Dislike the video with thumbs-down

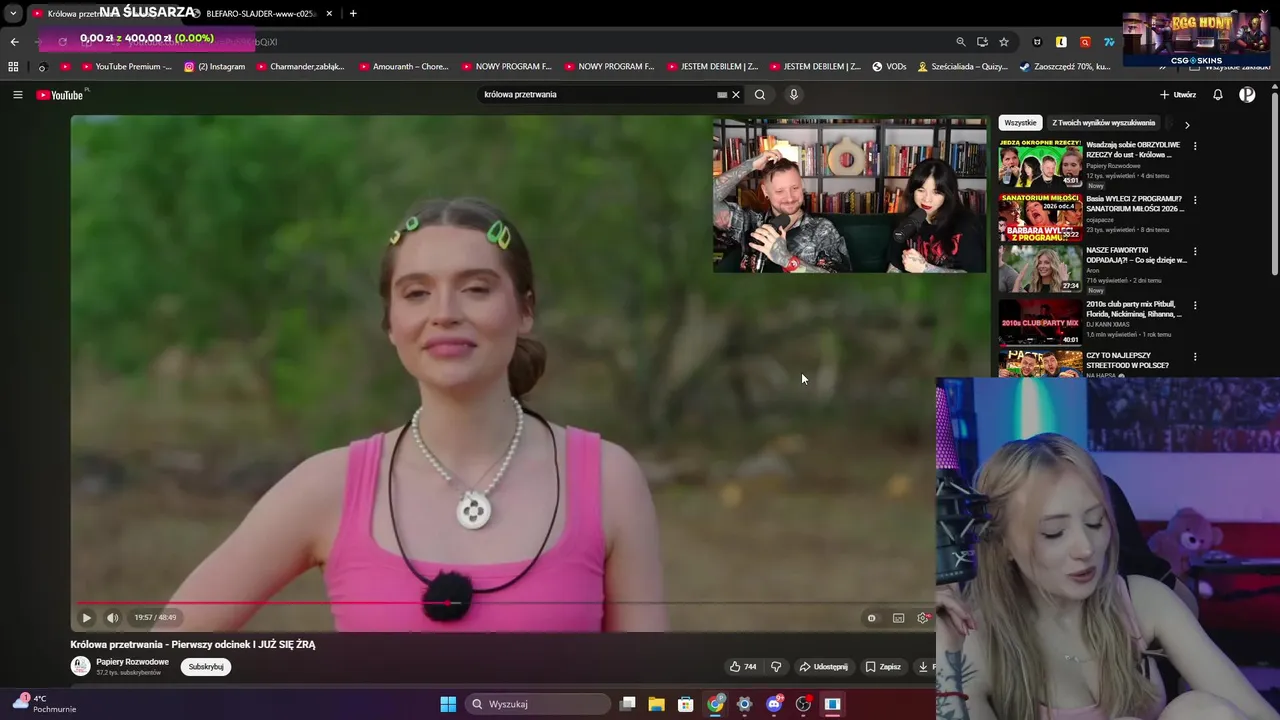[x=776, y=667]
